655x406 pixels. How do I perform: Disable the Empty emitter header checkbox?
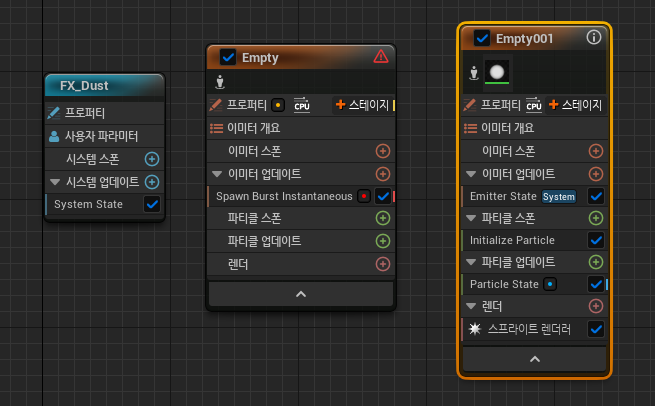(228, 57)
